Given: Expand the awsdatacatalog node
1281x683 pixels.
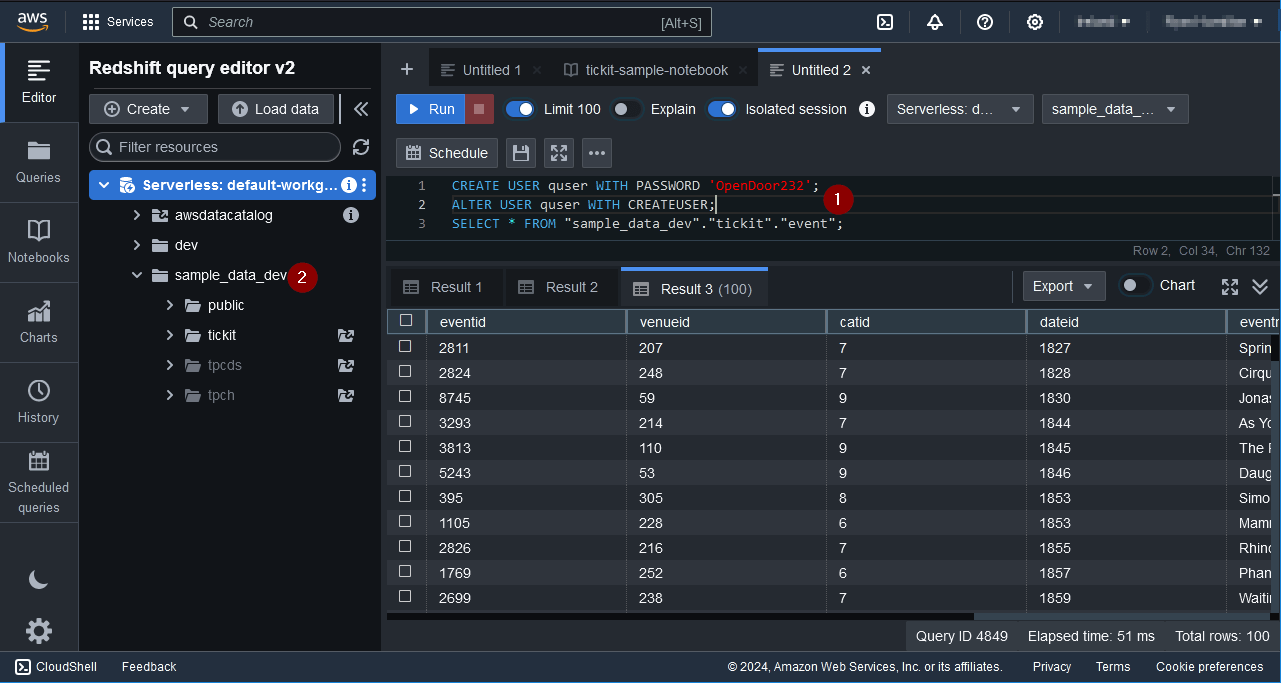Looking at the screenshot, I should tap(137, 215).
